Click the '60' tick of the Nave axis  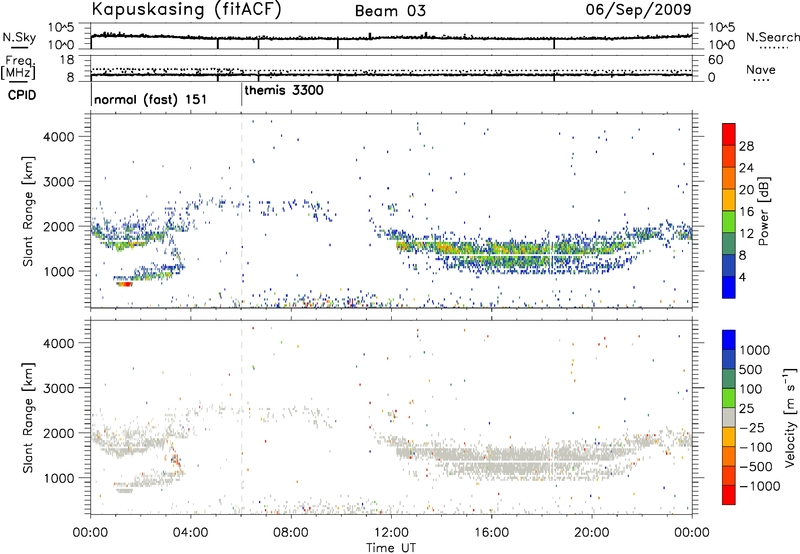(715, 60)
